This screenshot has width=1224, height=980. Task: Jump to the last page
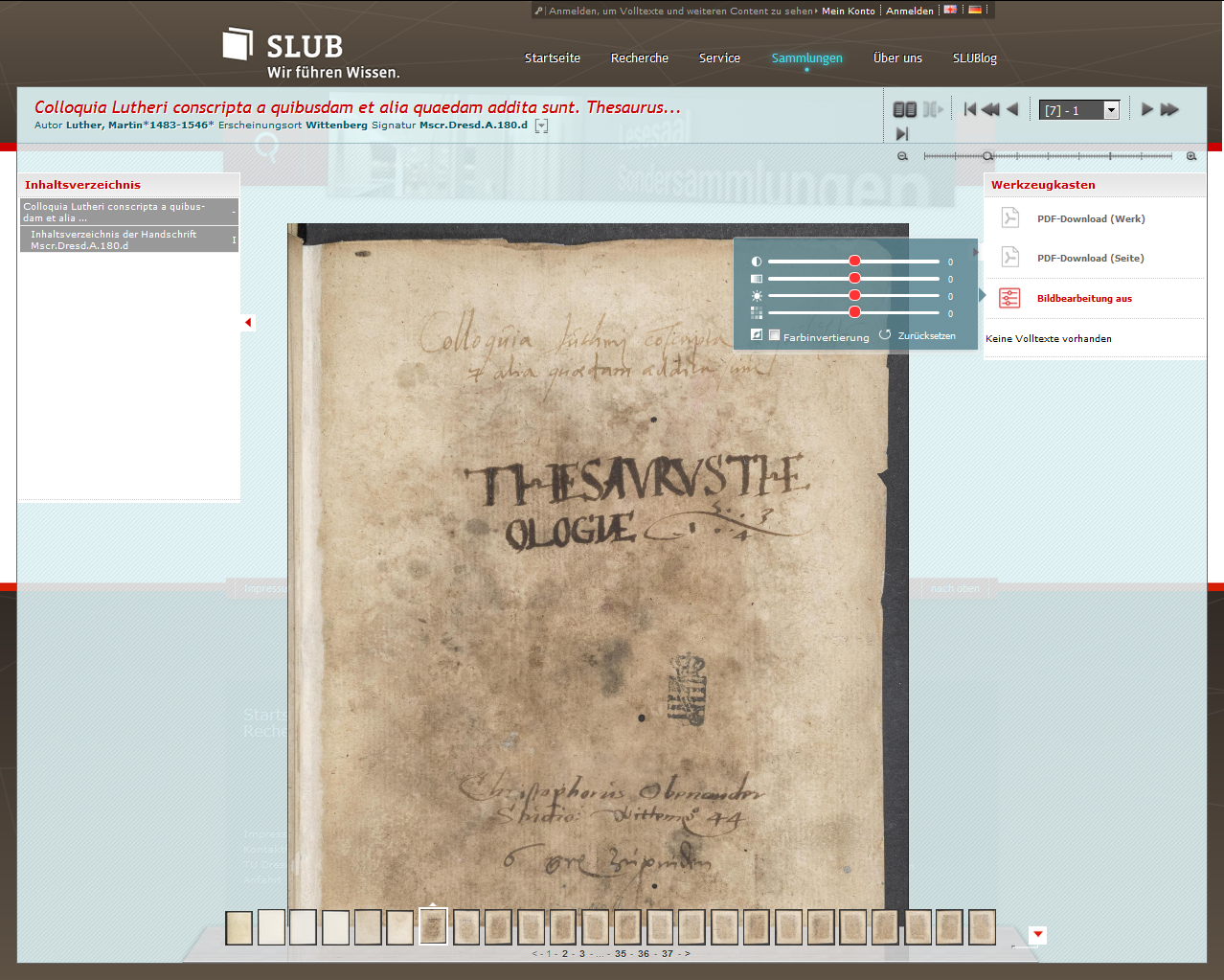[x=901, y=134]
